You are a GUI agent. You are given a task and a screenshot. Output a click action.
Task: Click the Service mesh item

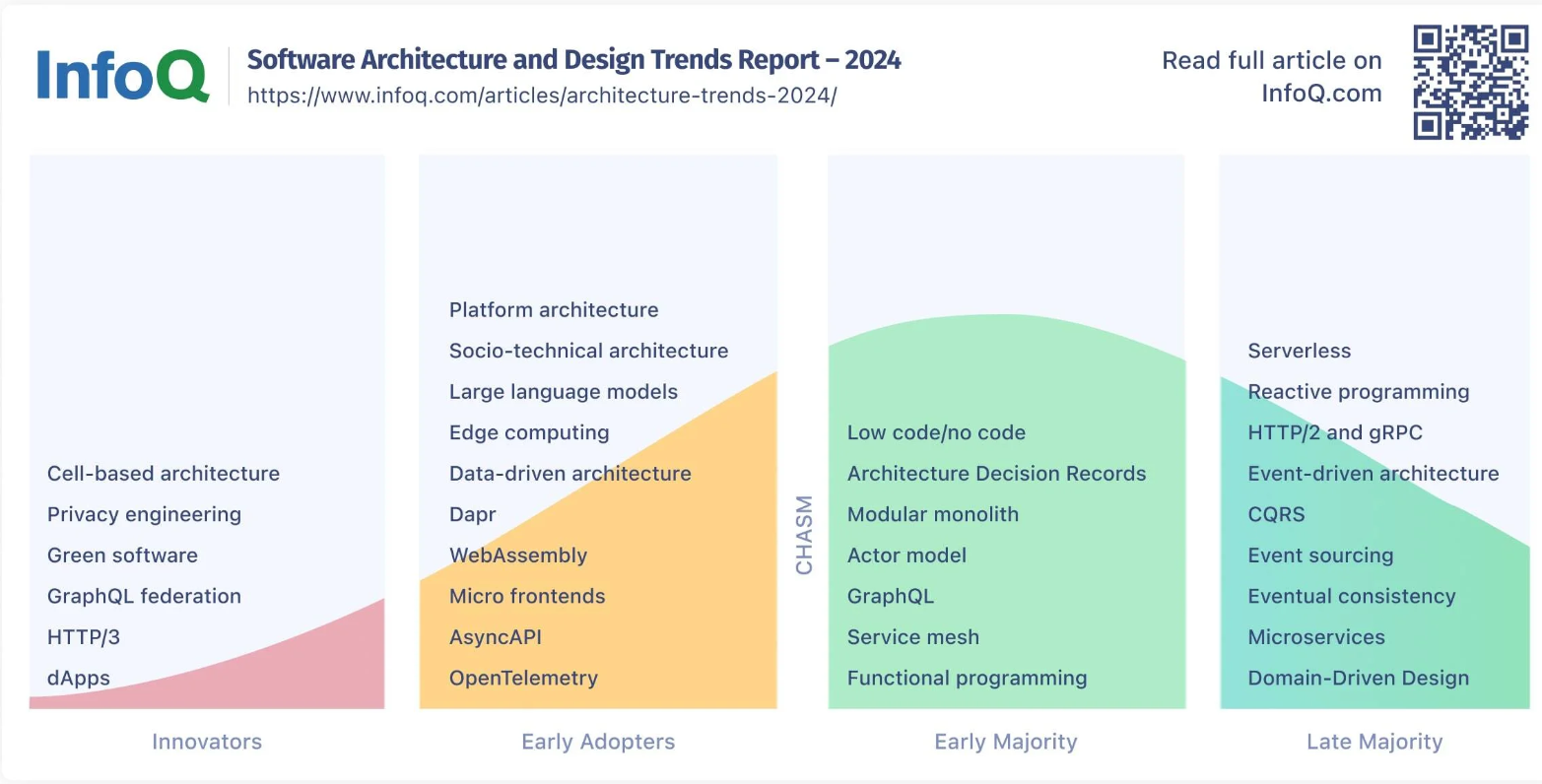[912, 637]
